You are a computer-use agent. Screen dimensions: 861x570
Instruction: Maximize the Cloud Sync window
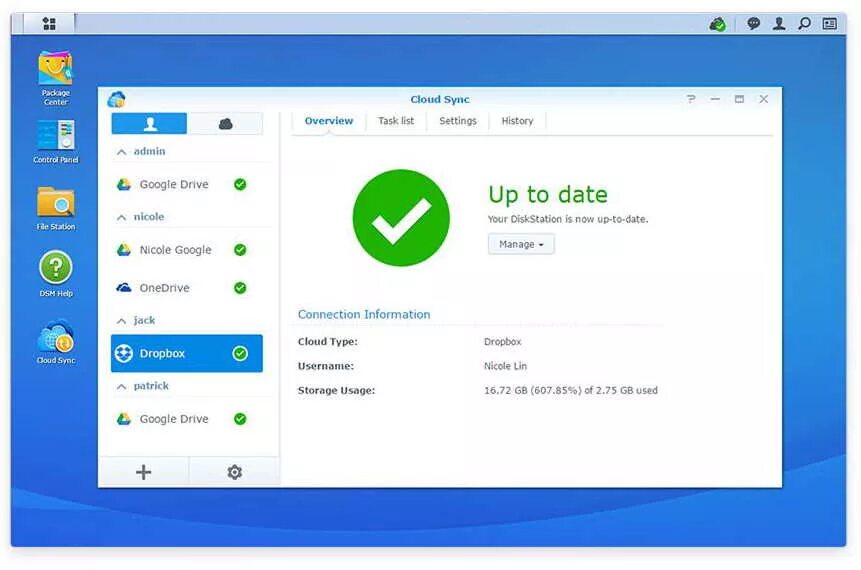coord(739,99)
